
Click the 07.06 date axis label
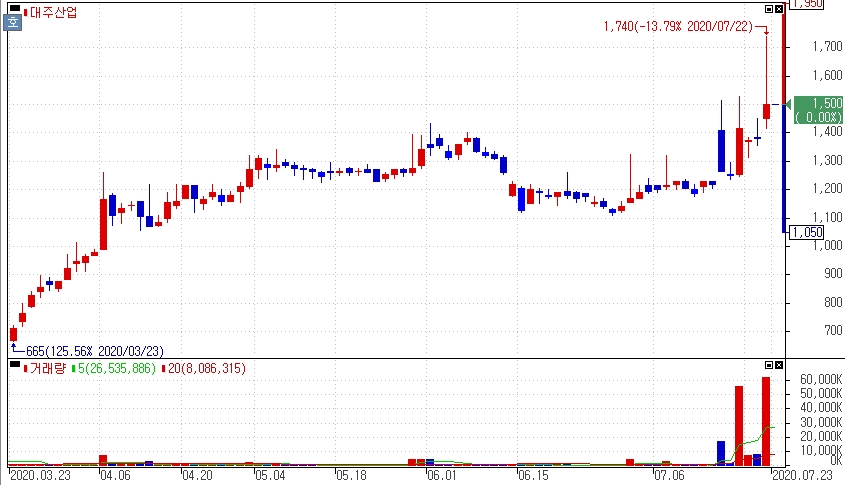click(669, 475)
